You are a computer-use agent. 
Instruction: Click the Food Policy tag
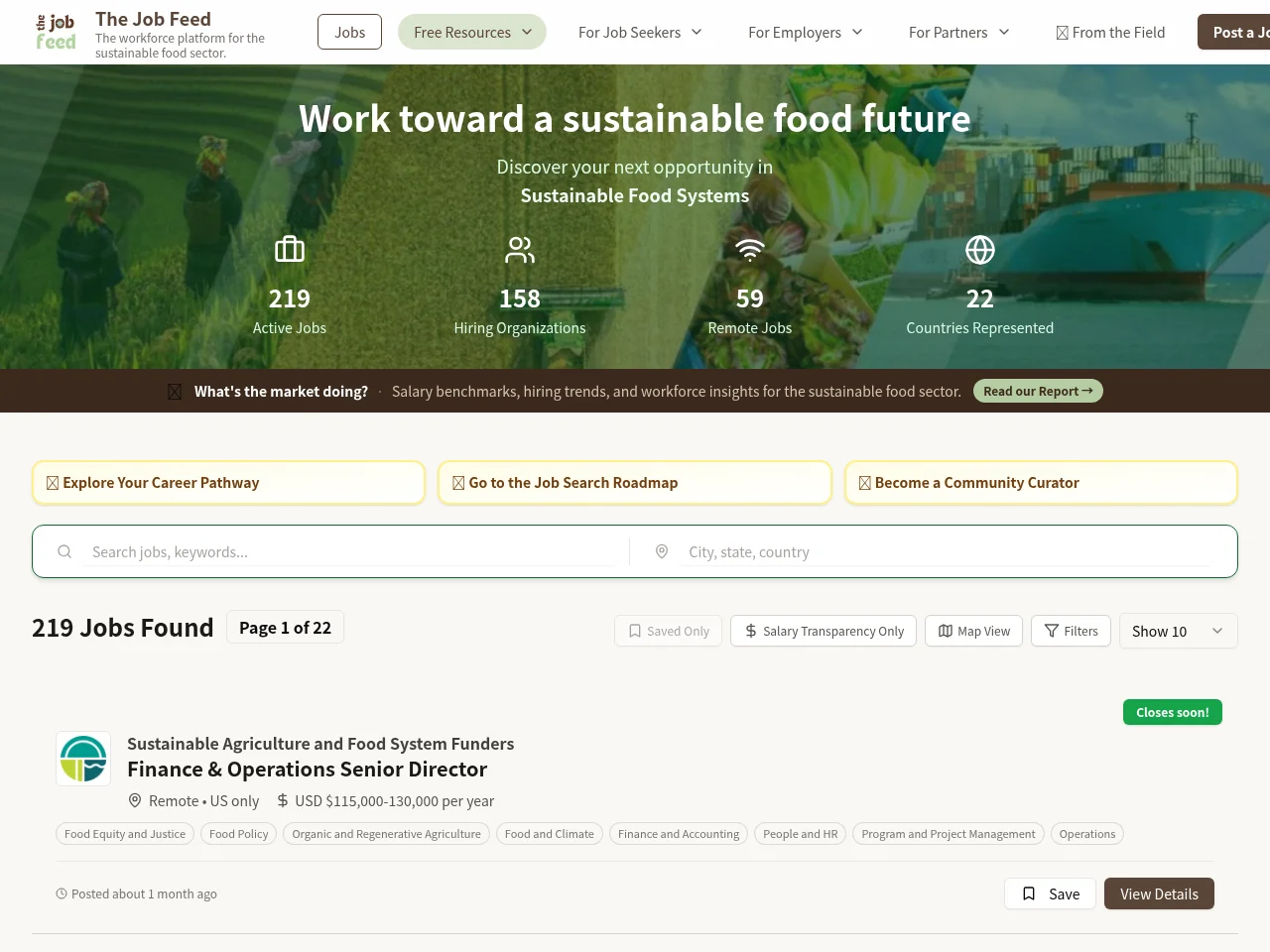(239, 834)
